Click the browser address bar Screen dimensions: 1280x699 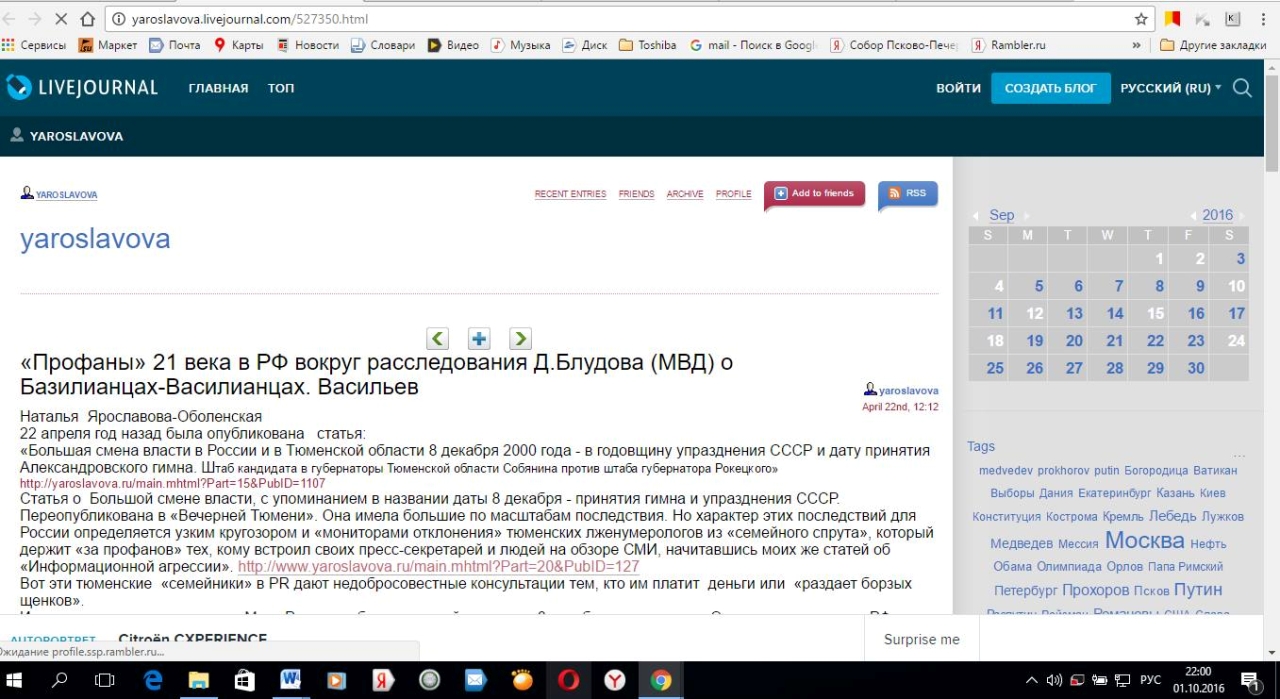pyautogui.click(x=620, y=19)
